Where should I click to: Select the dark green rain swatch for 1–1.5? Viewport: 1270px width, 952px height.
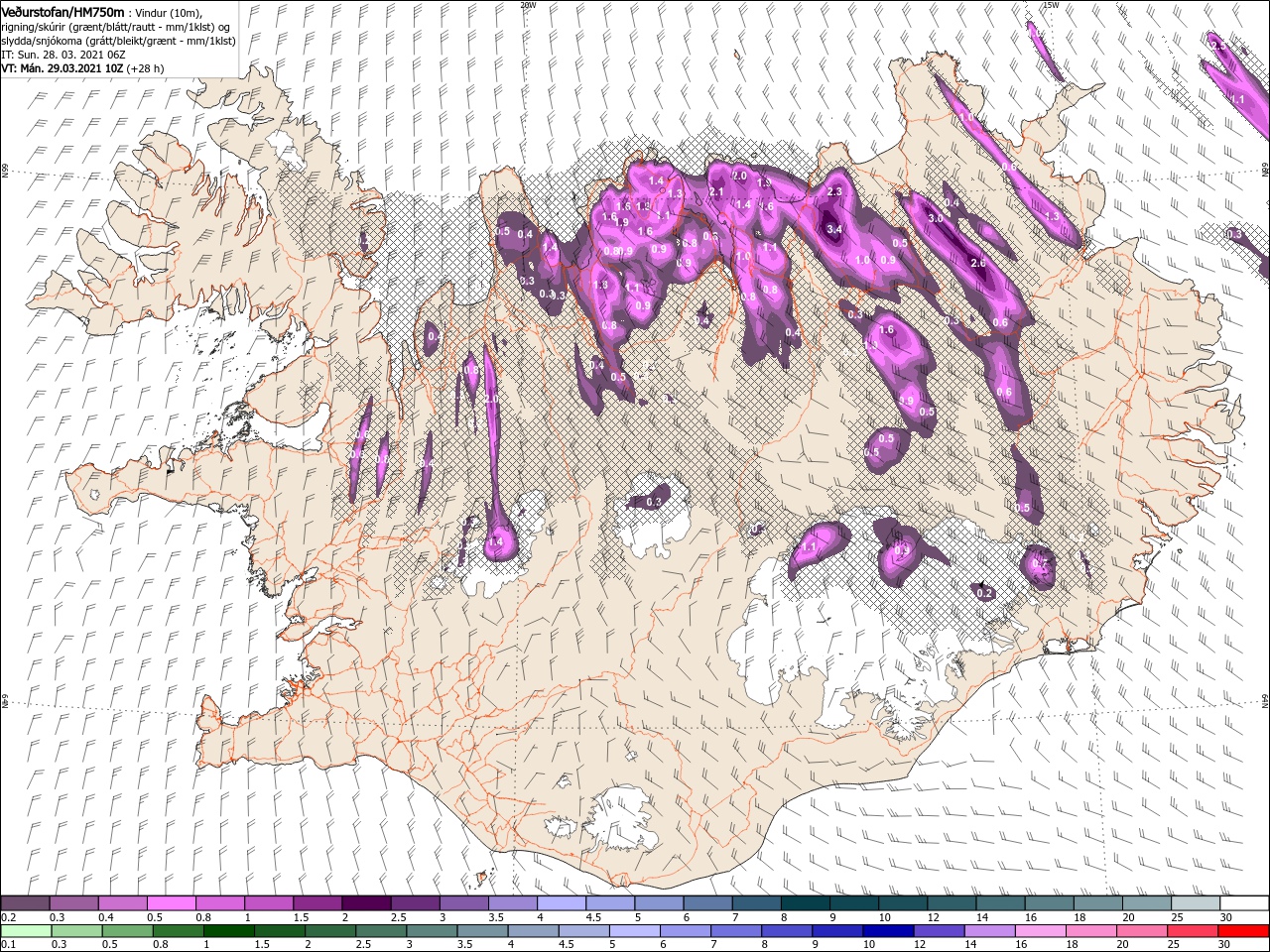point(228,931)
